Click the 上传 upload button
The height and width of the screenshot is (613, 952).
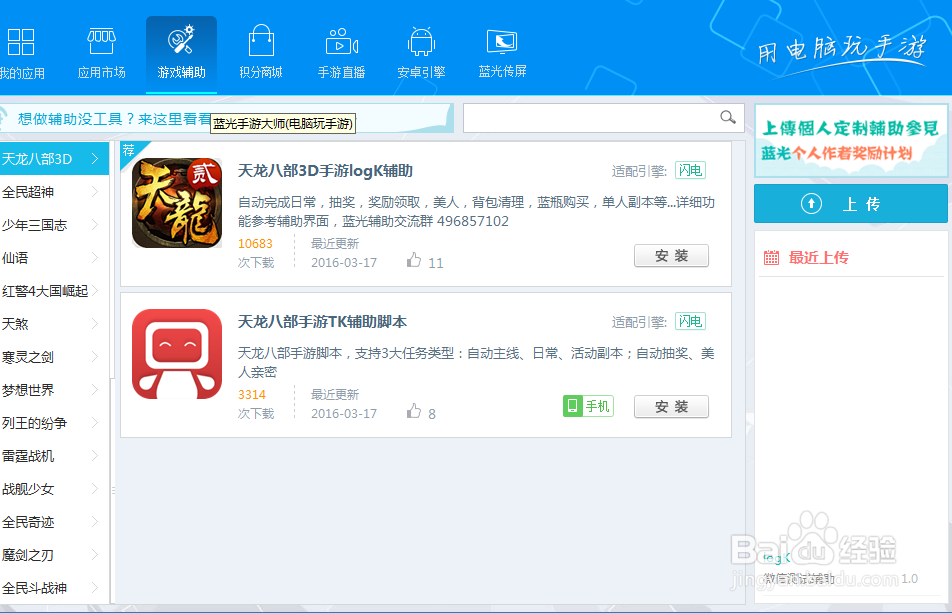pos(851,203)
